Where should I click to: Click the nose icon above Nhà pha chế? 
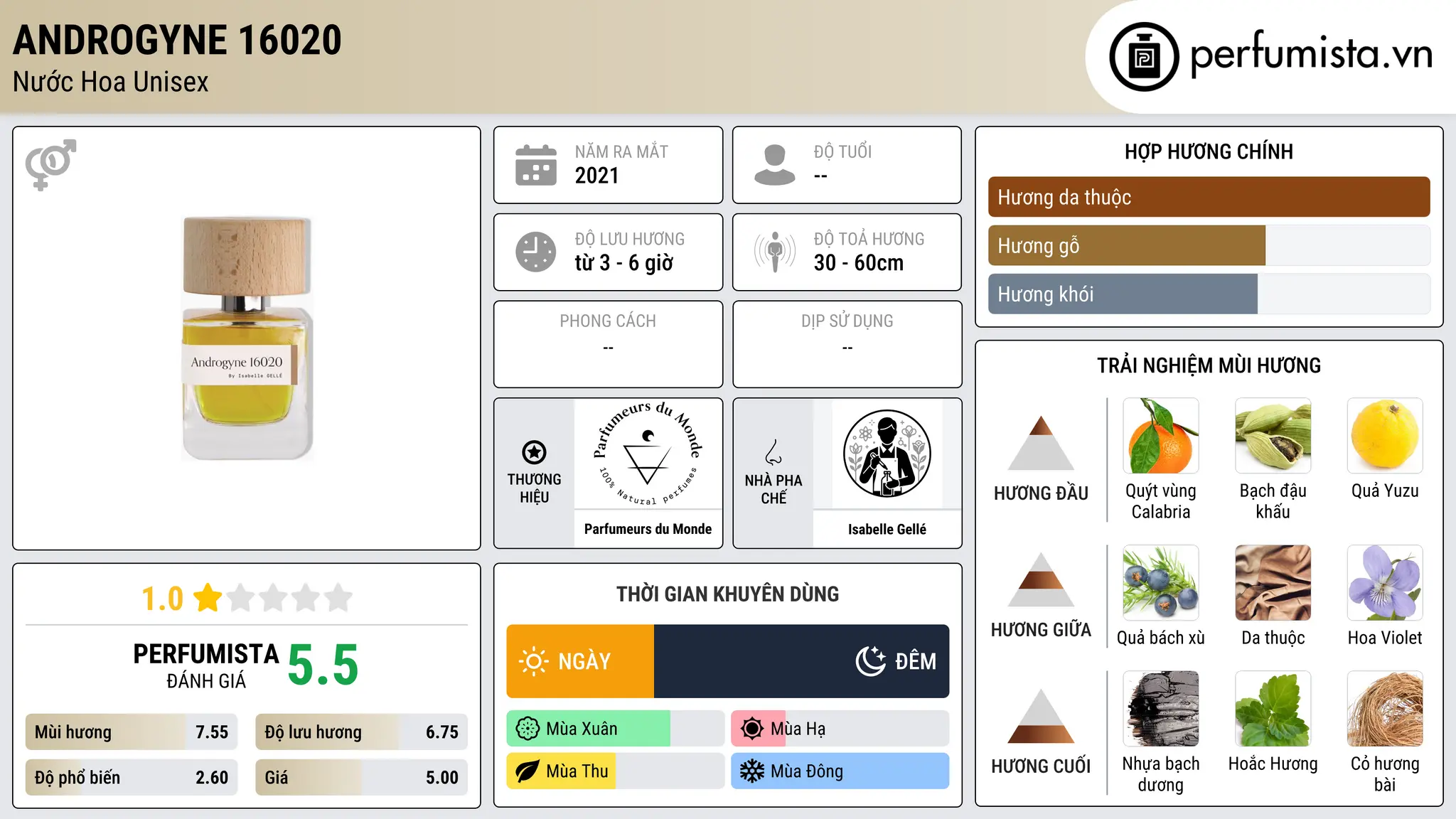coord(773,452)
